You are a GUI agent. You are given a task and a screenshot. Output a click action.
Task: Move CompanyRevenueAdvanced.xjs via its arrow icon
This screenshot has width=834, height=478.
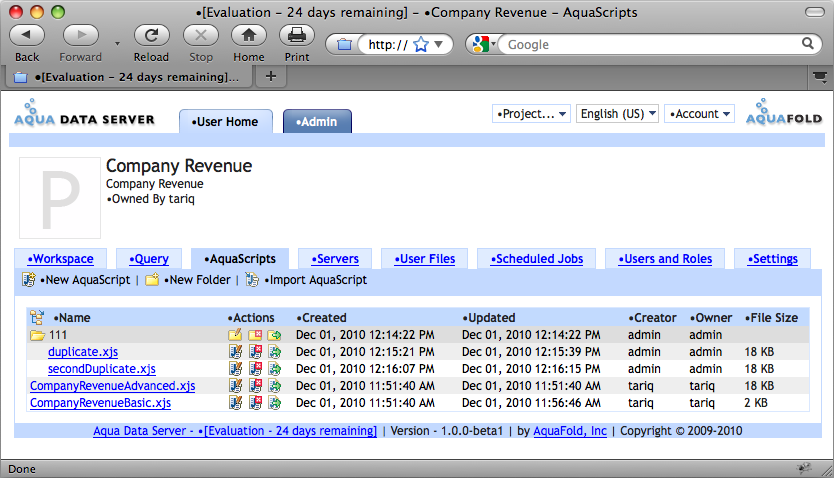click(x=274, y=386)
